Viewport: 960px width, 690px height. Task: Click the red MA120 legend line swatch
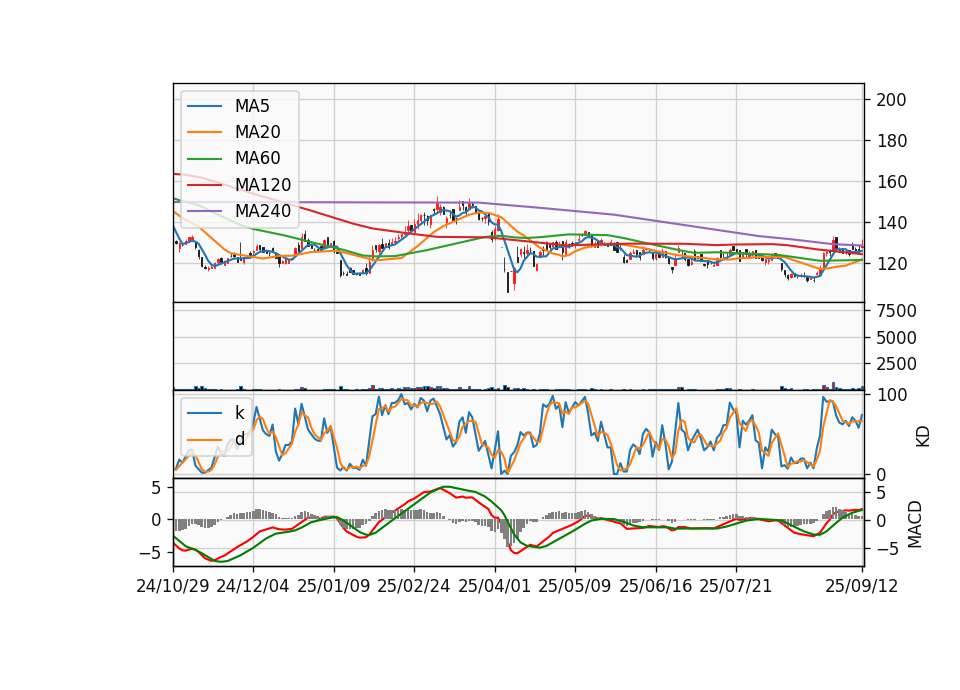[204, 186]
